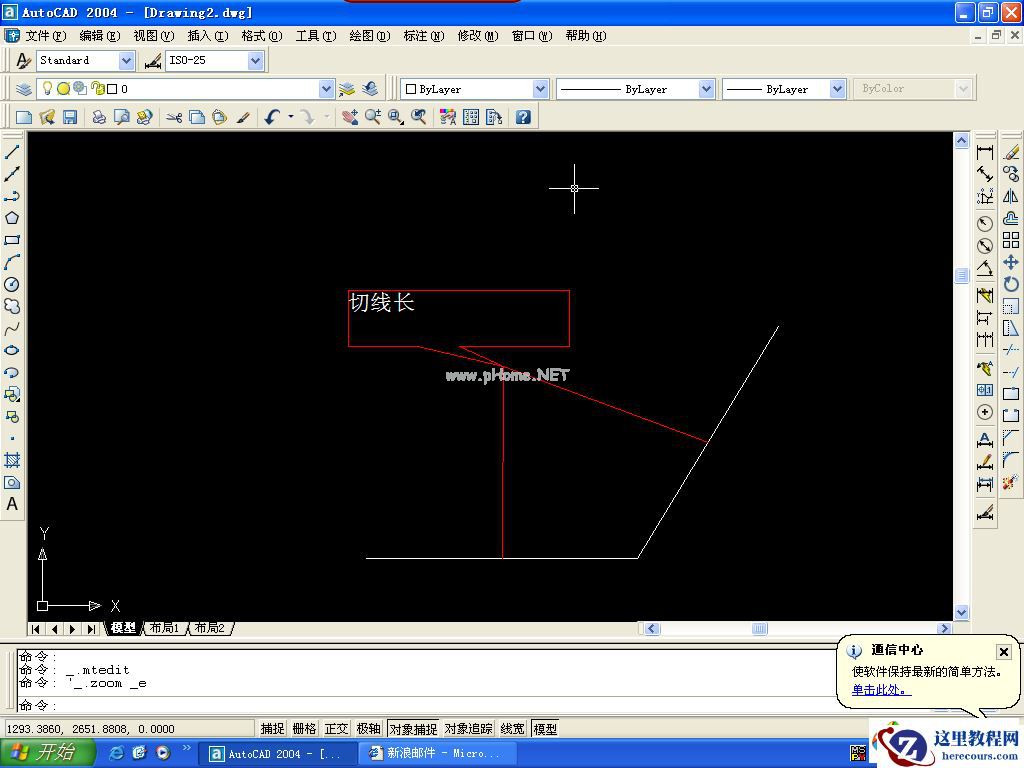
Task: Switch to the 布局1 layout tab
Action: click(165, 628)
